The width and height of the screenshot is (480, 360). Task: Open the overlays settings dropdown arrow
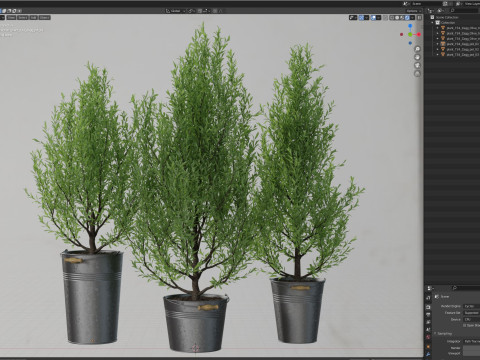[379, 17]
